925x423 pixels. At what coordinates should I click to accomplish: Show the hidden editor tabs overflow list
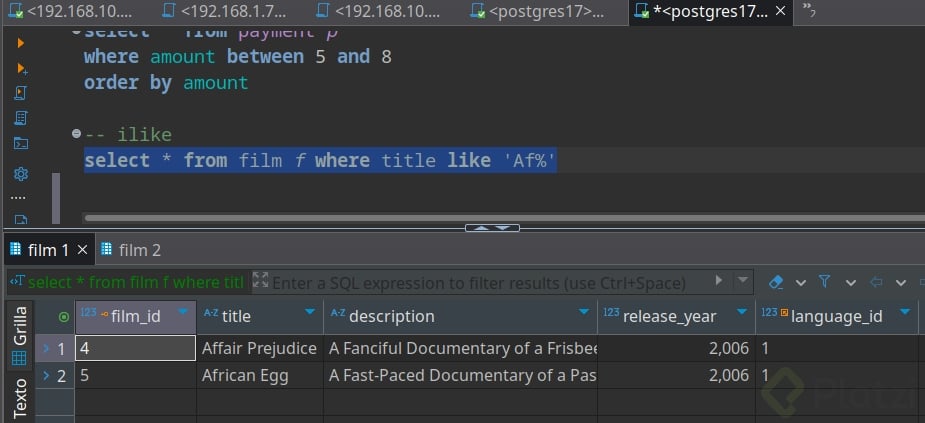pos(809,11)
